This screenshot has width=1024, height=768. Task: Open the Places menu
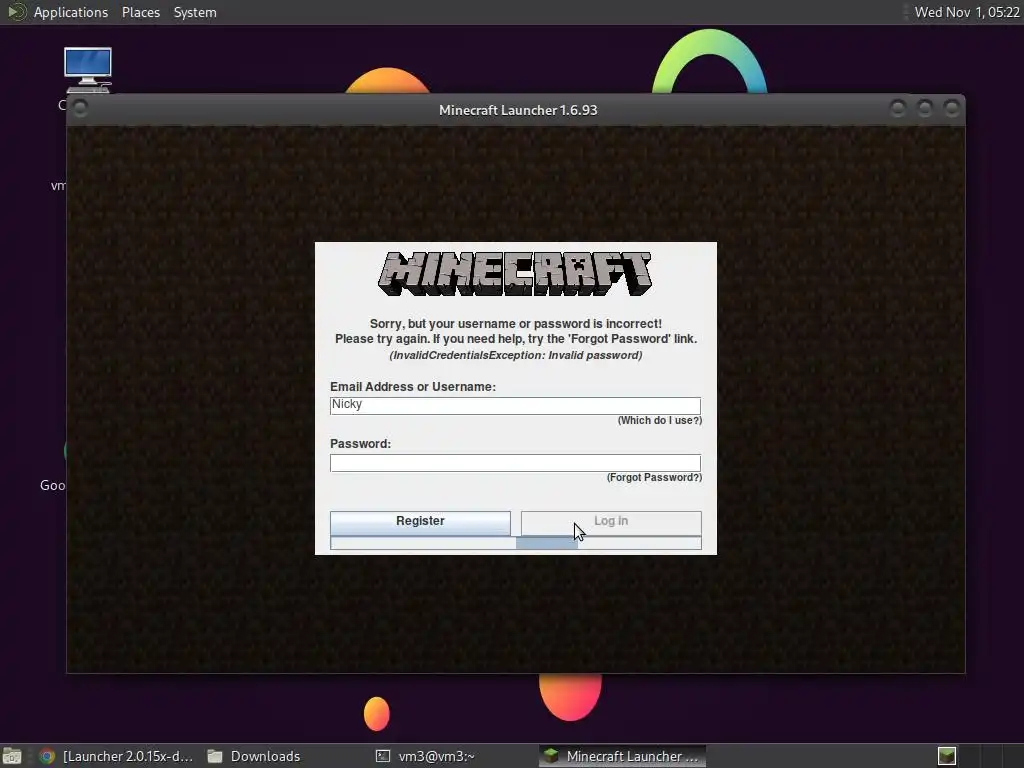(x=140, y=12)
